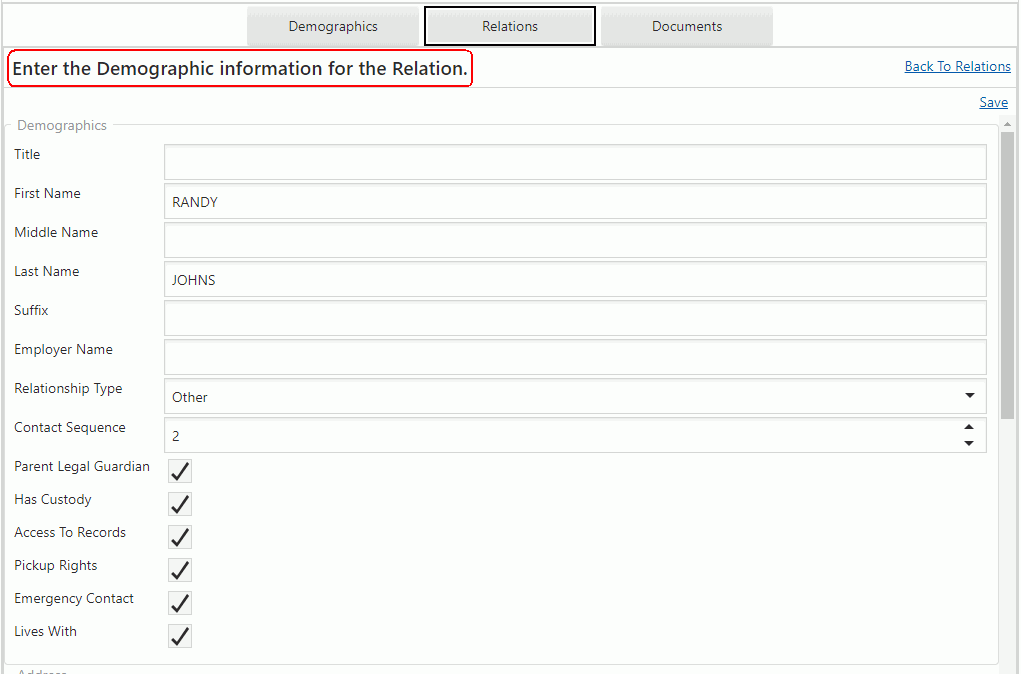1021x674 pixels.
Task: Click the Employer Name text field
Action: (575, 357)
